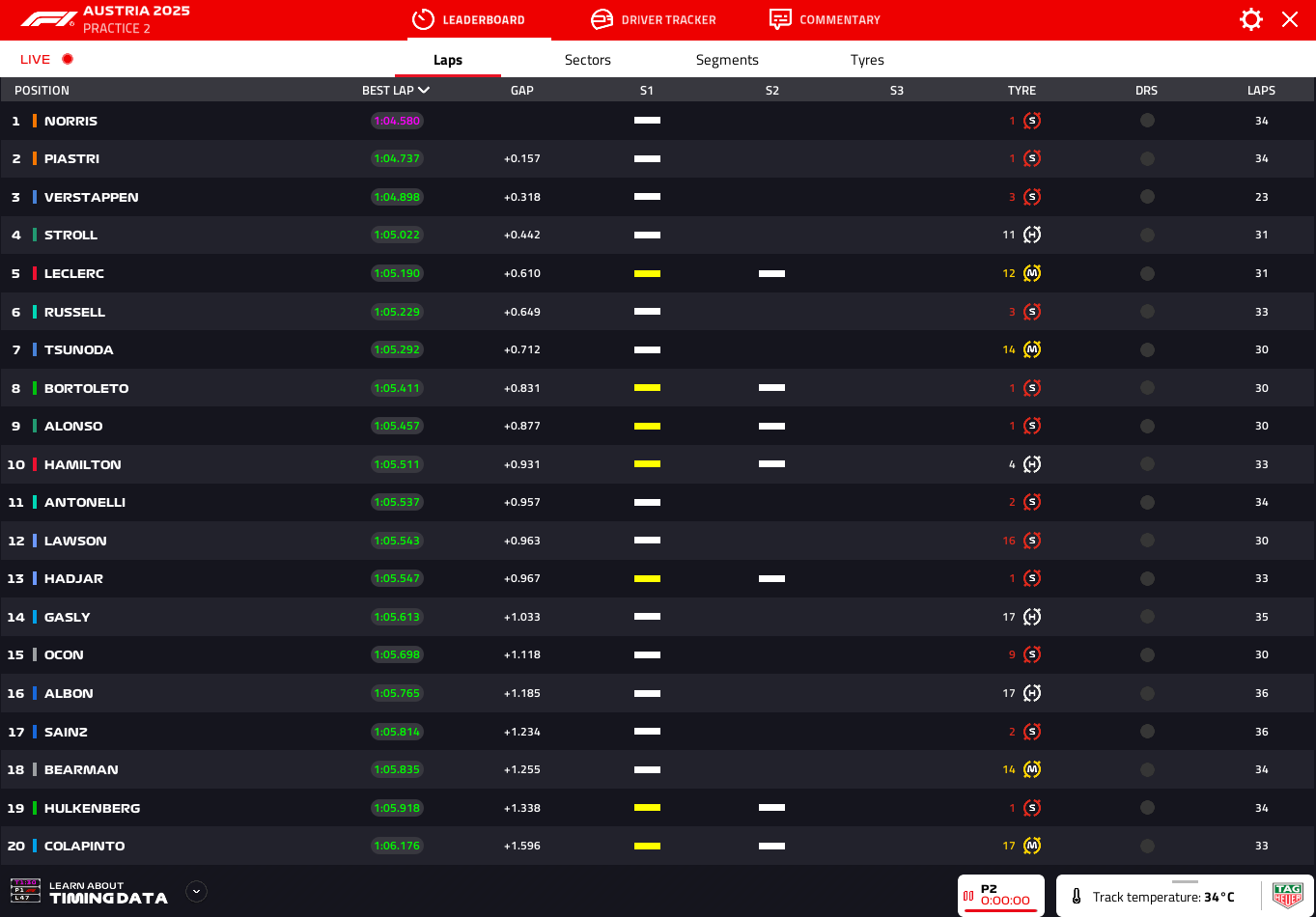Click Norris's DRS indicator dot

1147,121
